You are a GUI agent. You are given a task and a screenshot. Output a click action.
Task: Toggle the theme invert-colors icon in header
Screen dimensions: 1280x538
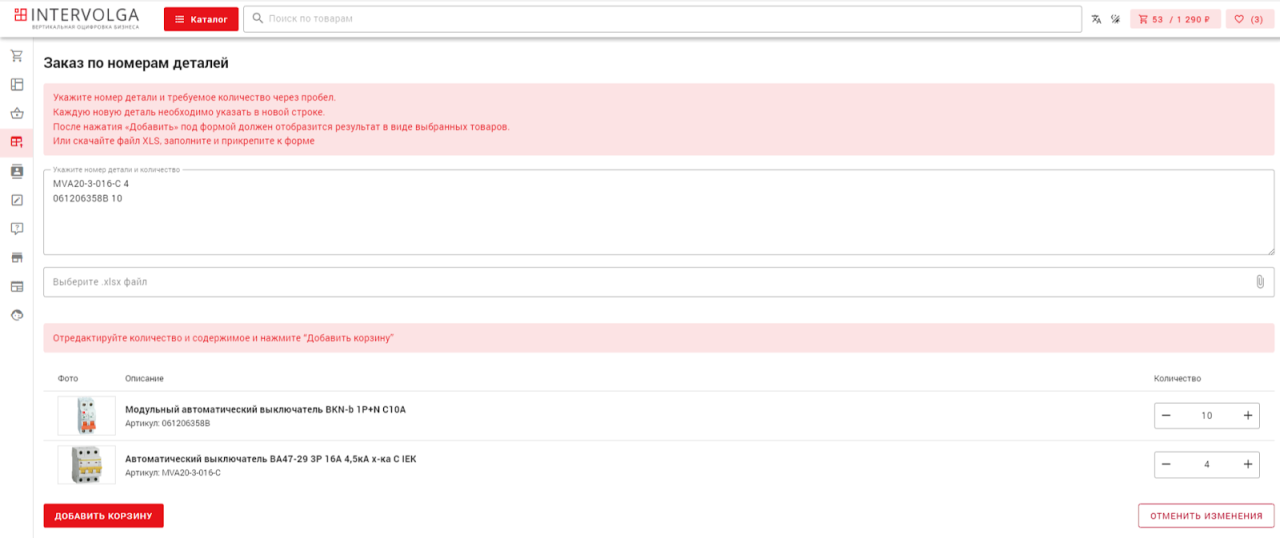click(x=1115, y=19)
